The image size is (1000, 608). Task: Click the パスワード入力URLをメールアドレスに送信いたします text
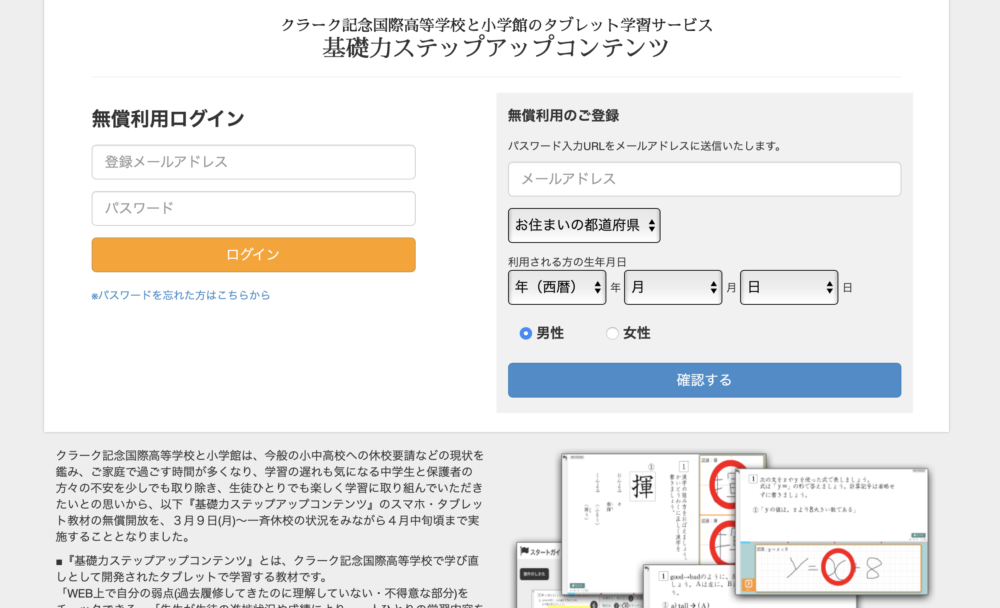[x=645, y=146]
